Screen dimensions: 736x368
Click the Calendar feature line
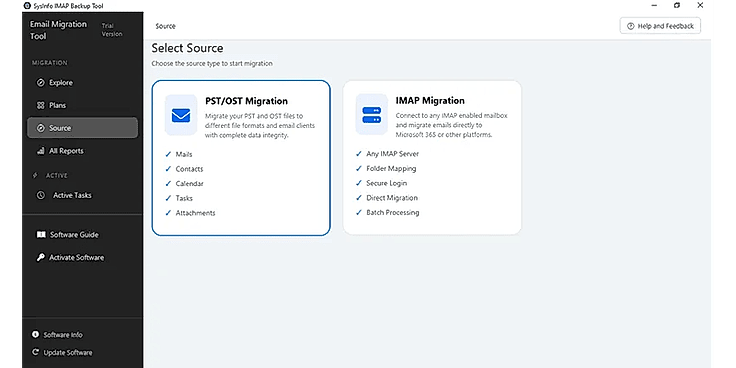tap(190, 184)
